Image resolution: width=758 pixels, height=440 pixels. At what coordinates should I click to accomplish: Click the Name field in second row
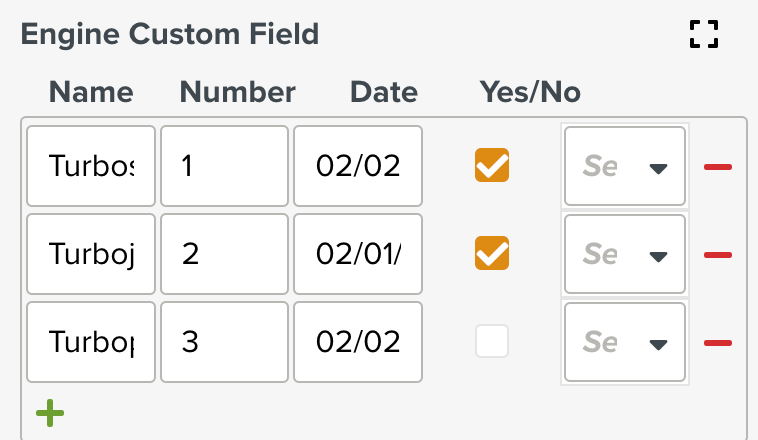[91, 255]
